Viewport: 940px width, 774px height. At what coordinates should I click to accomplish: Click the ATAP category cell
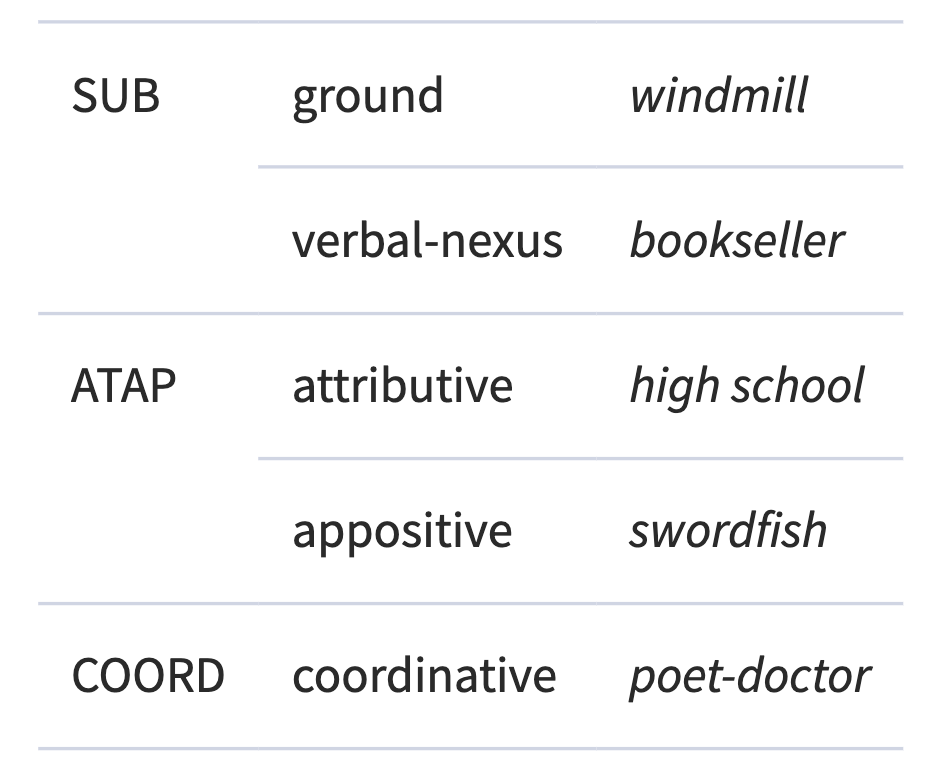coord(123,386)
